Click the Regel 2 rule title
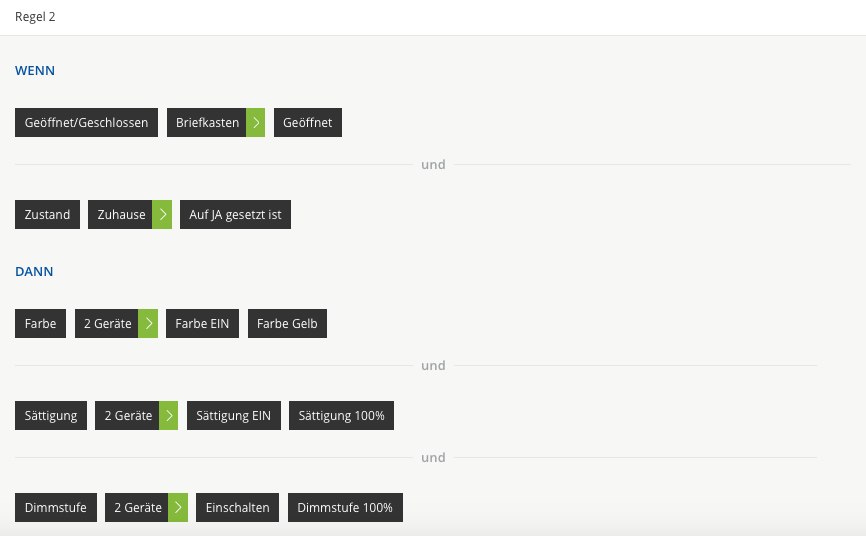Screen dimensions: 866x536 (x=35, y=17)
